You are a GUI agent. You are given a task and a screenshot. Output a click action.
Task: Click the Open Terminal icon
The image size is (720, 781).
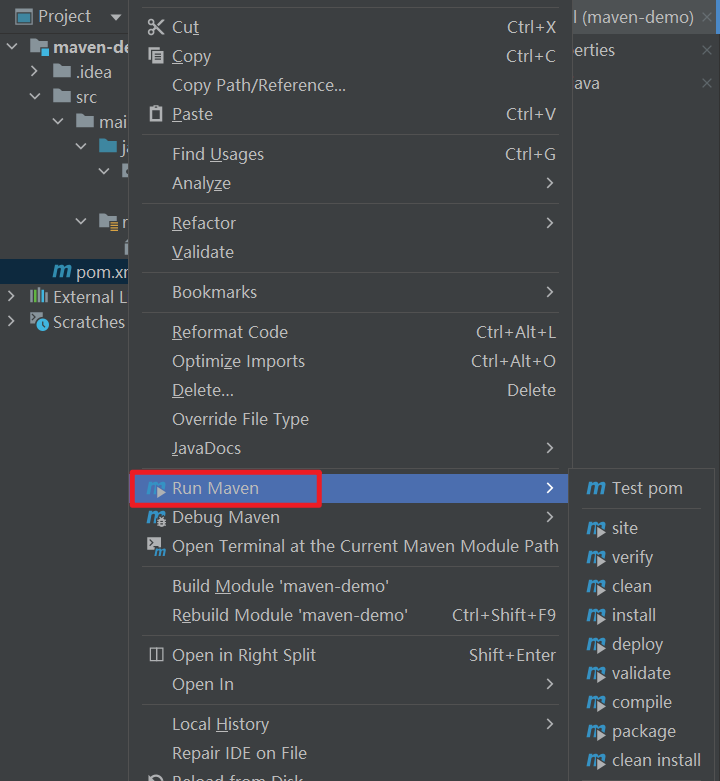coord(156,546)
